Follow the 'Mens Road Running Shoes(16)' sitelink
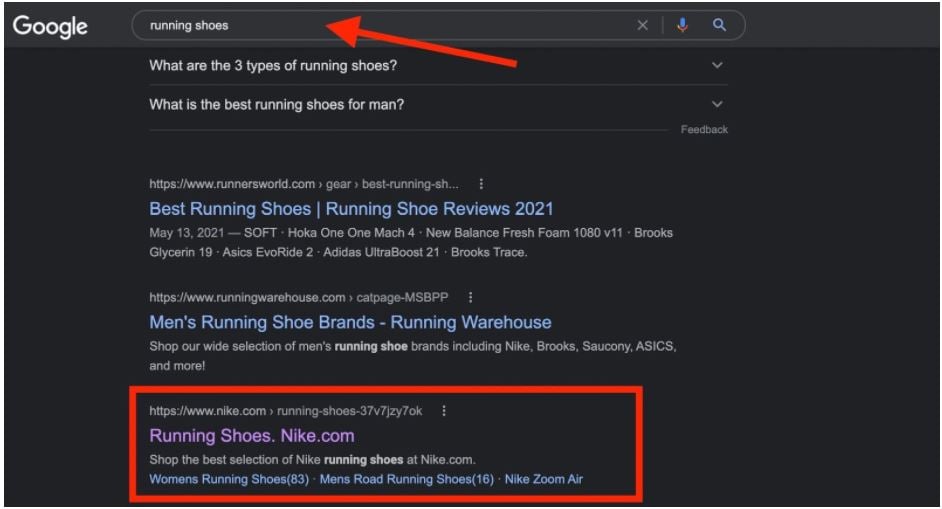 [406, 479]
